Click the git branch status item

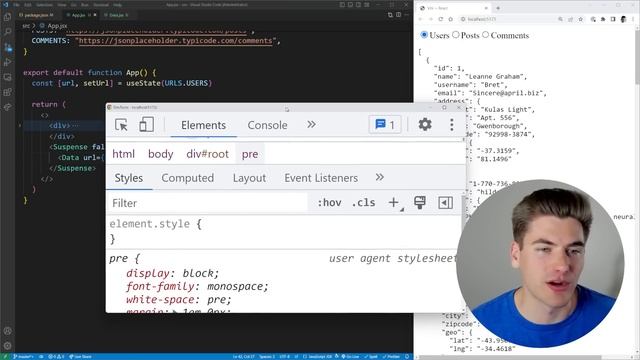coord(23,356)
